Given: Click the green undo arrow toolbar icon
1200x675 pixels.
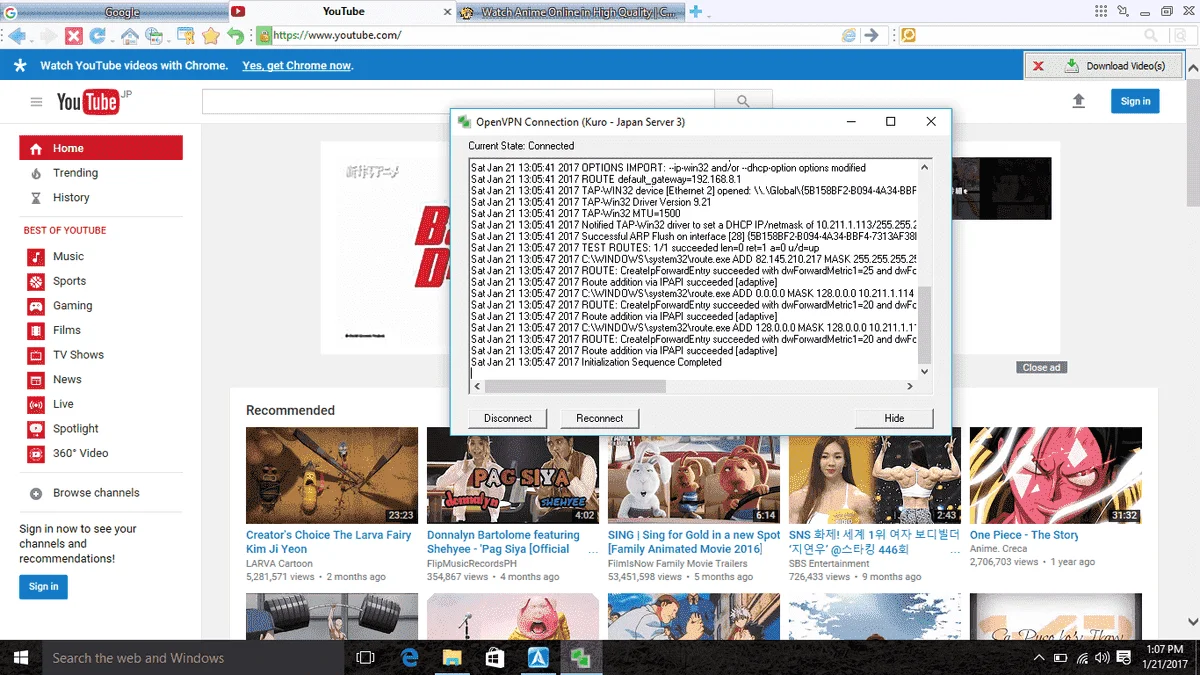Looking at the screenshot, I should coord(235,36).
